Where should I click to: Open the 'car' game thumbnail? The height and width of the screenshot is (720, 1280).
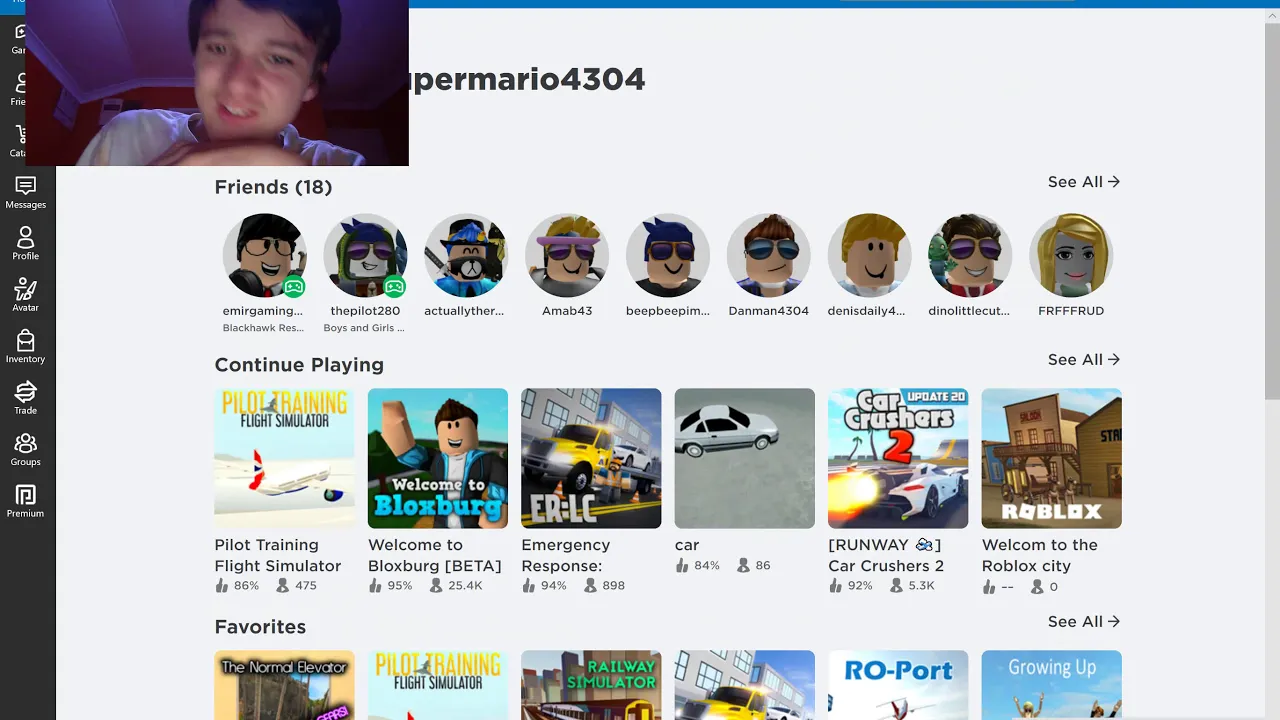(x=745, y=458)
